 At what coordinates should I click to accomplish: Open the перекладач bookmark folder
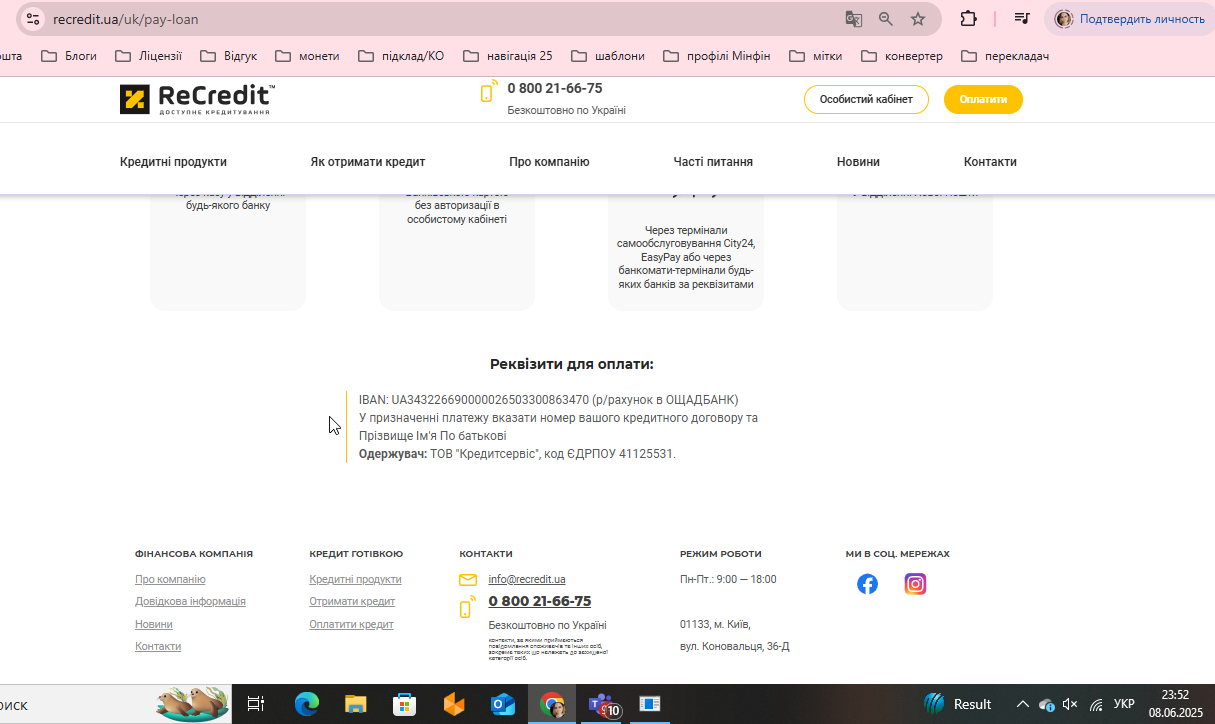pos(1005,56)
